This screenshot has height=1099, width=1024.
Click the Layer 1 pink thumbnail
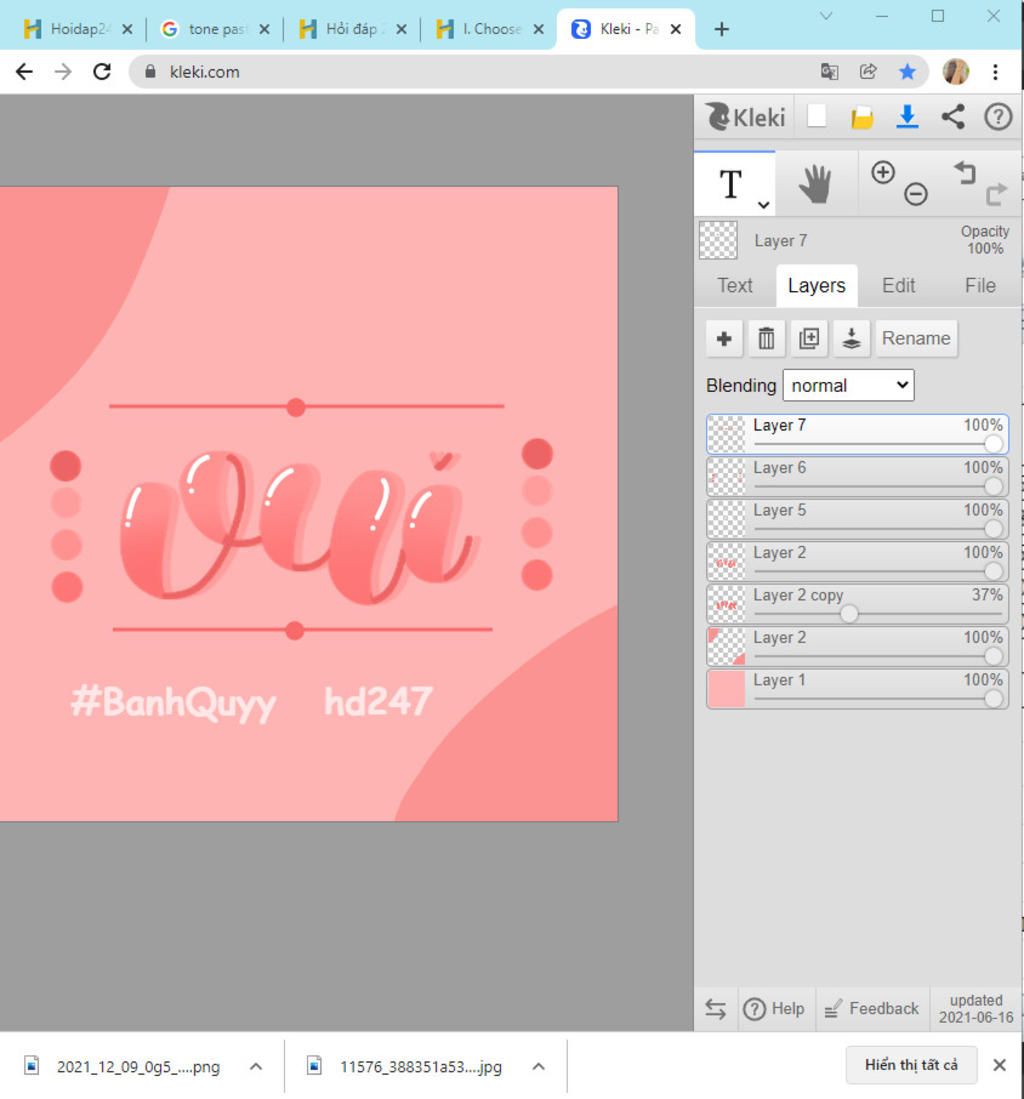tap(726, 689)
